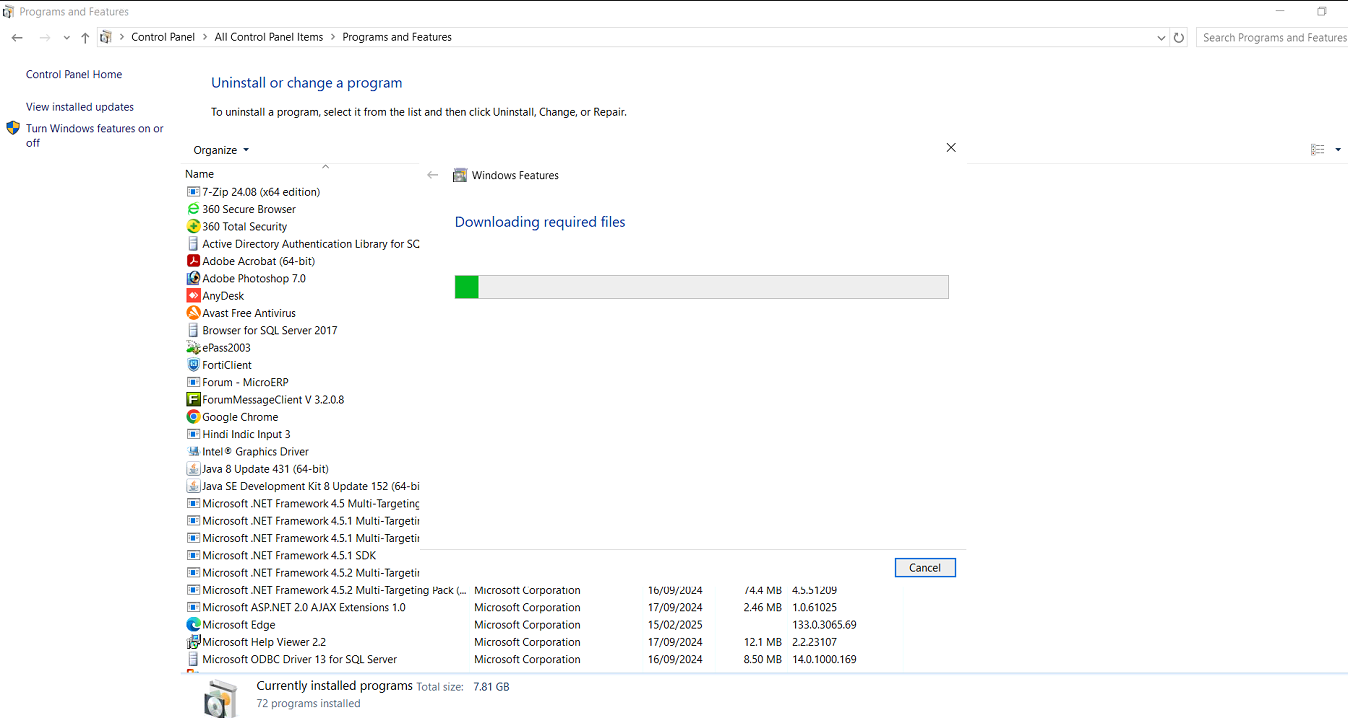Select the Microsoft Help Viewer 2.2 icon
The height and width of the screenshot is (718, 1348).
tap(193, 642)
